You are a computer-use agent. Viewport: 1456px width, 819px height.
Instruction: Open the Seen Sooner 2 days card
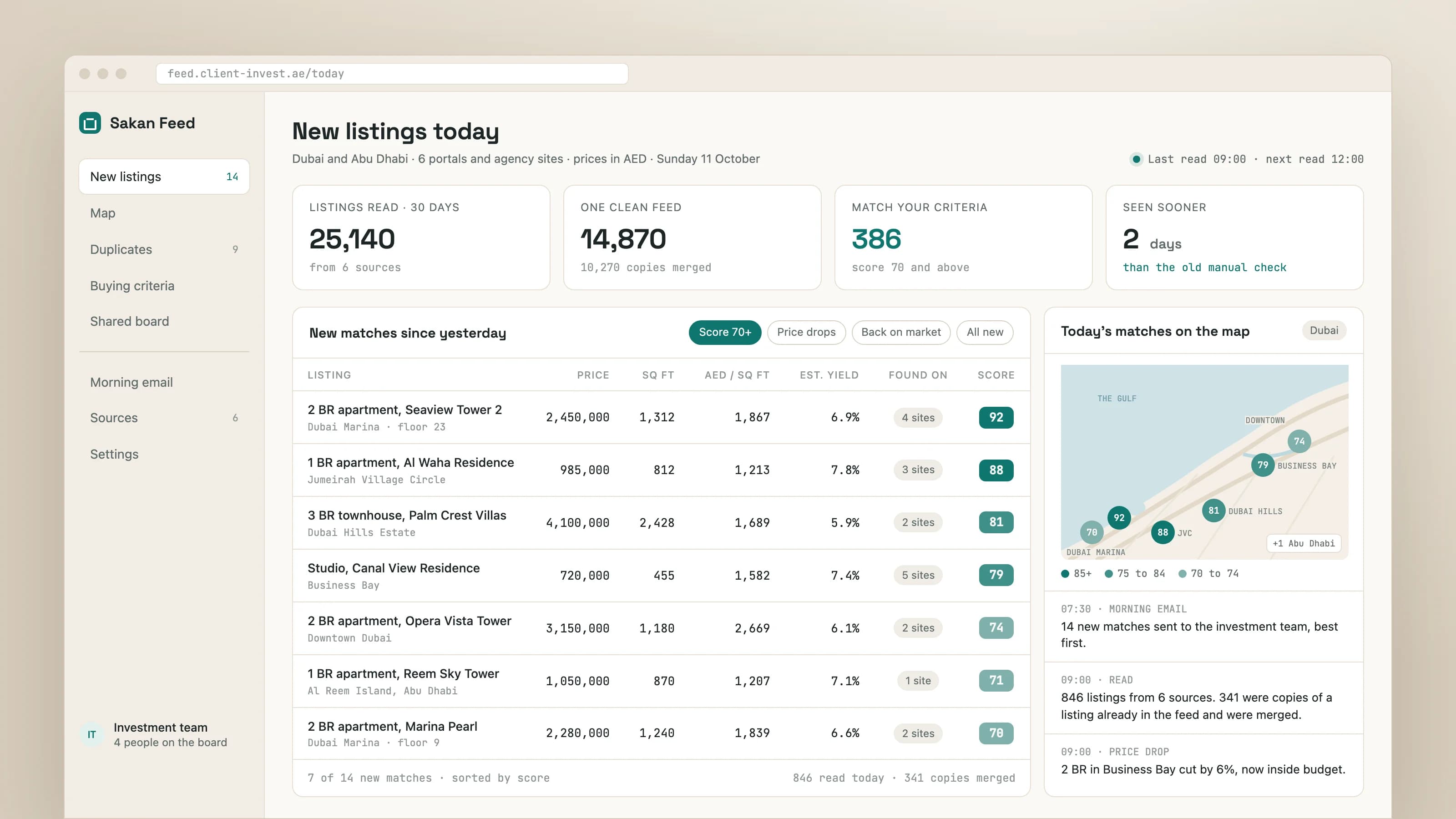click(x=1234, y=238)
